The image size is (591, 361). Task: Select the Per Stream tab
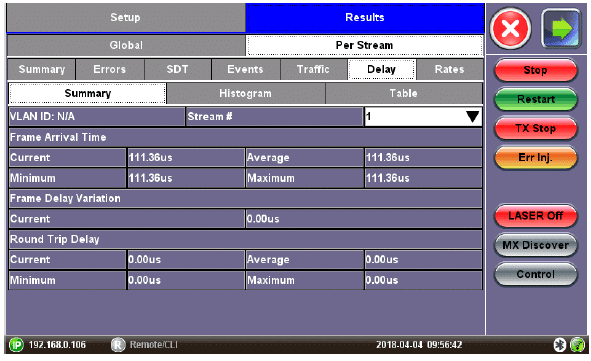364,45
